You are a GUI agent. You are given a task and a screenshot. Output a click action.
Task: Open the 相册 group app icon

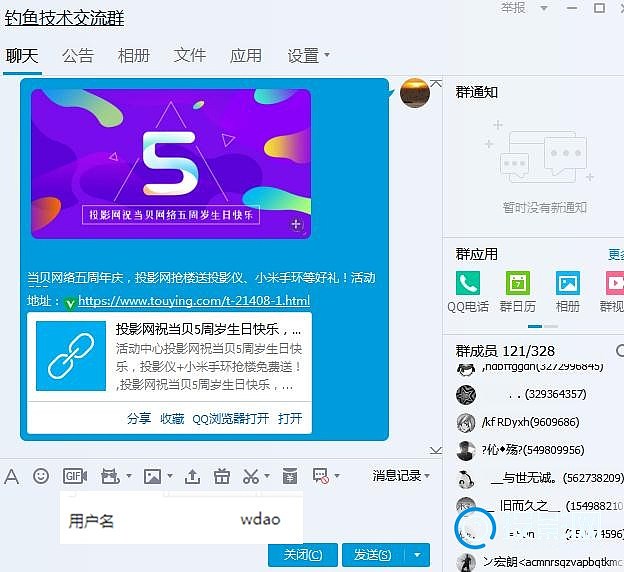(567, 283)
